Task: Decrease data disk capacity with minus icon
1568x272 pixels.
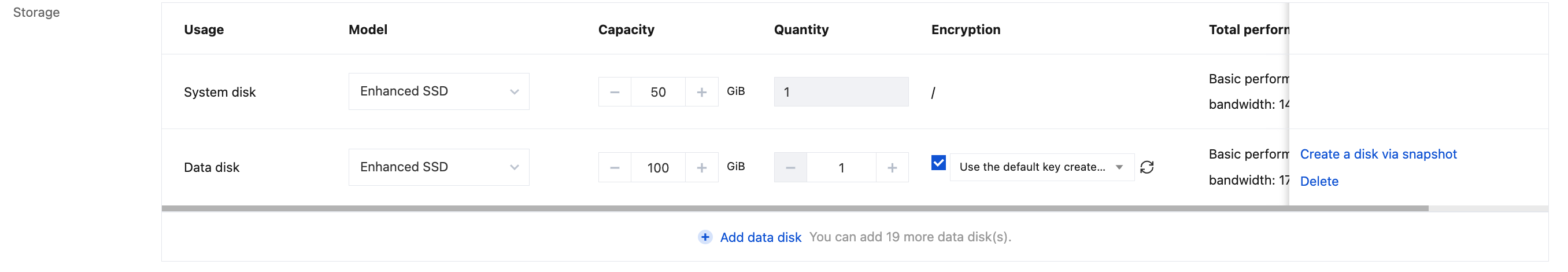Action: pyautogui.click(x=614, y=168)
